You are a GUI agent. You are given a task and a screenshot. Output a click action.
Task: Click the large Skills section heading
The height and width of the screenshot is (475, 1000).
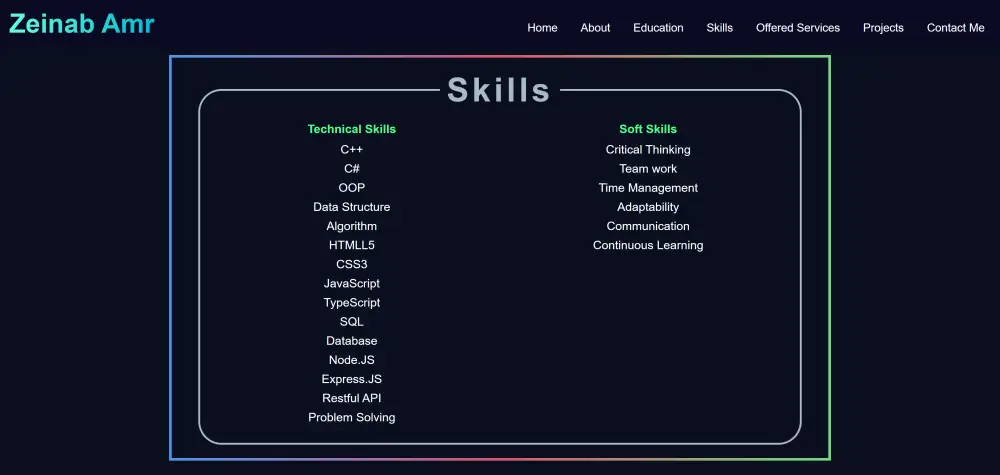coord(499,90)
